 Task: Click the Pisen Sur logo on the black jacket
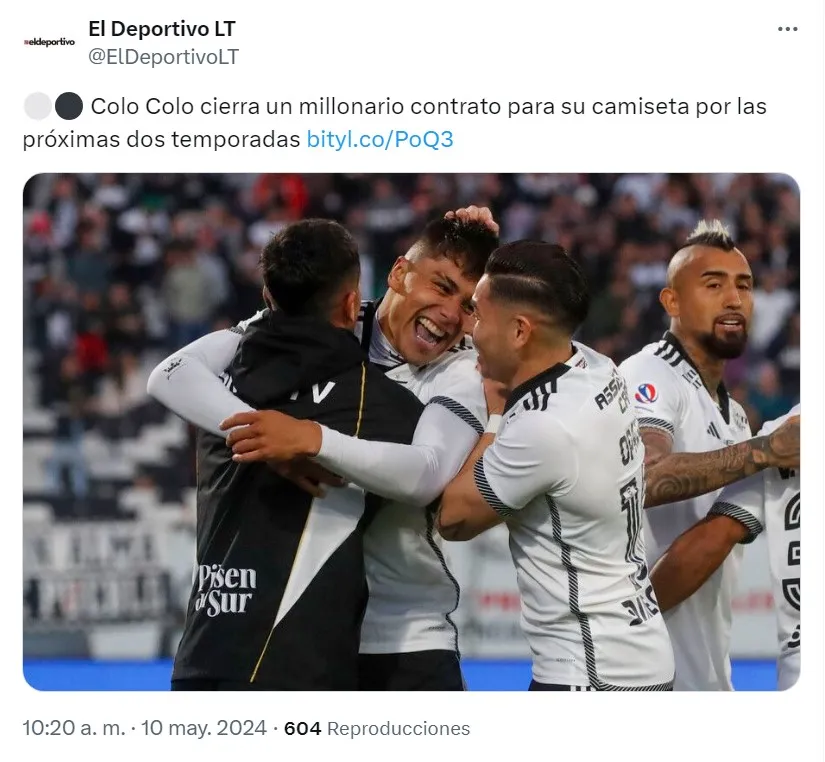click(x=225, y=590)
